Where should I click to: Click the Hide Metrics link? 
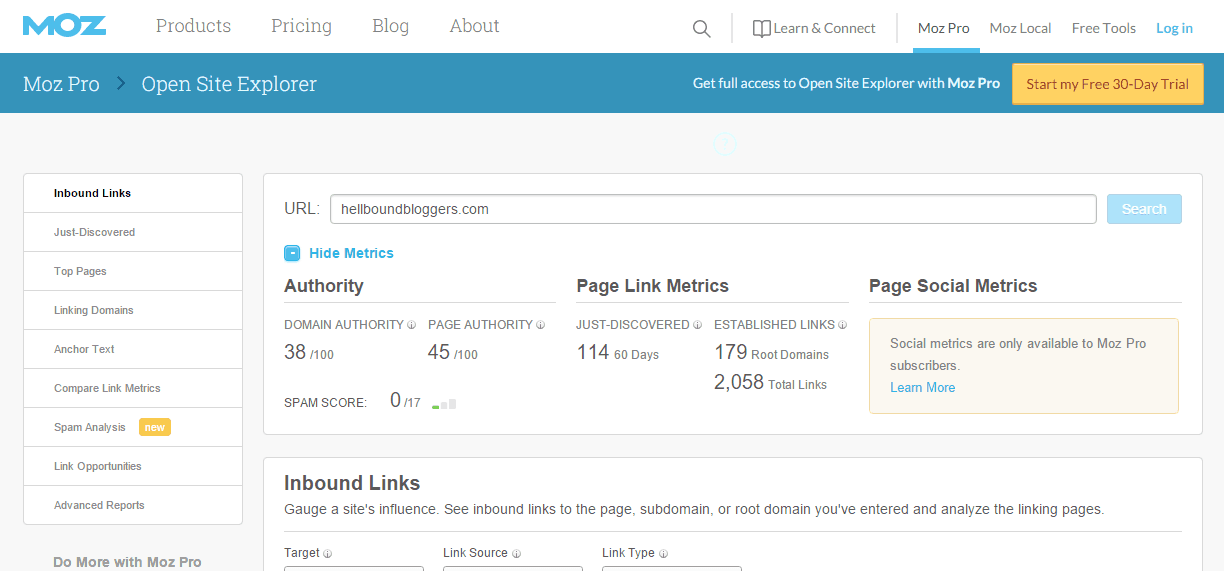pos(351,253)
